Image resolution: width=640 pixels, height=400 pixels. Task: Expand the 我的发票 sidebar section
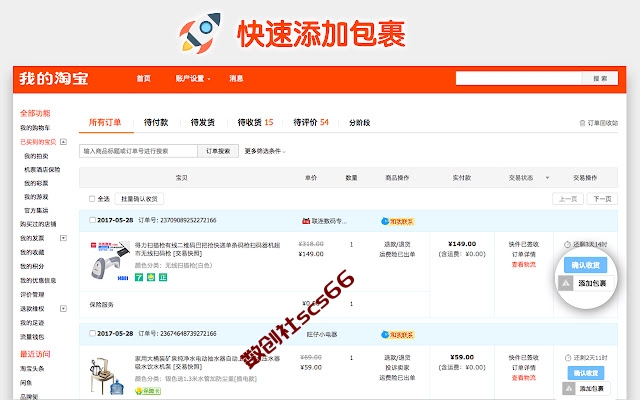pyautogui.click(x=63, y=238)
